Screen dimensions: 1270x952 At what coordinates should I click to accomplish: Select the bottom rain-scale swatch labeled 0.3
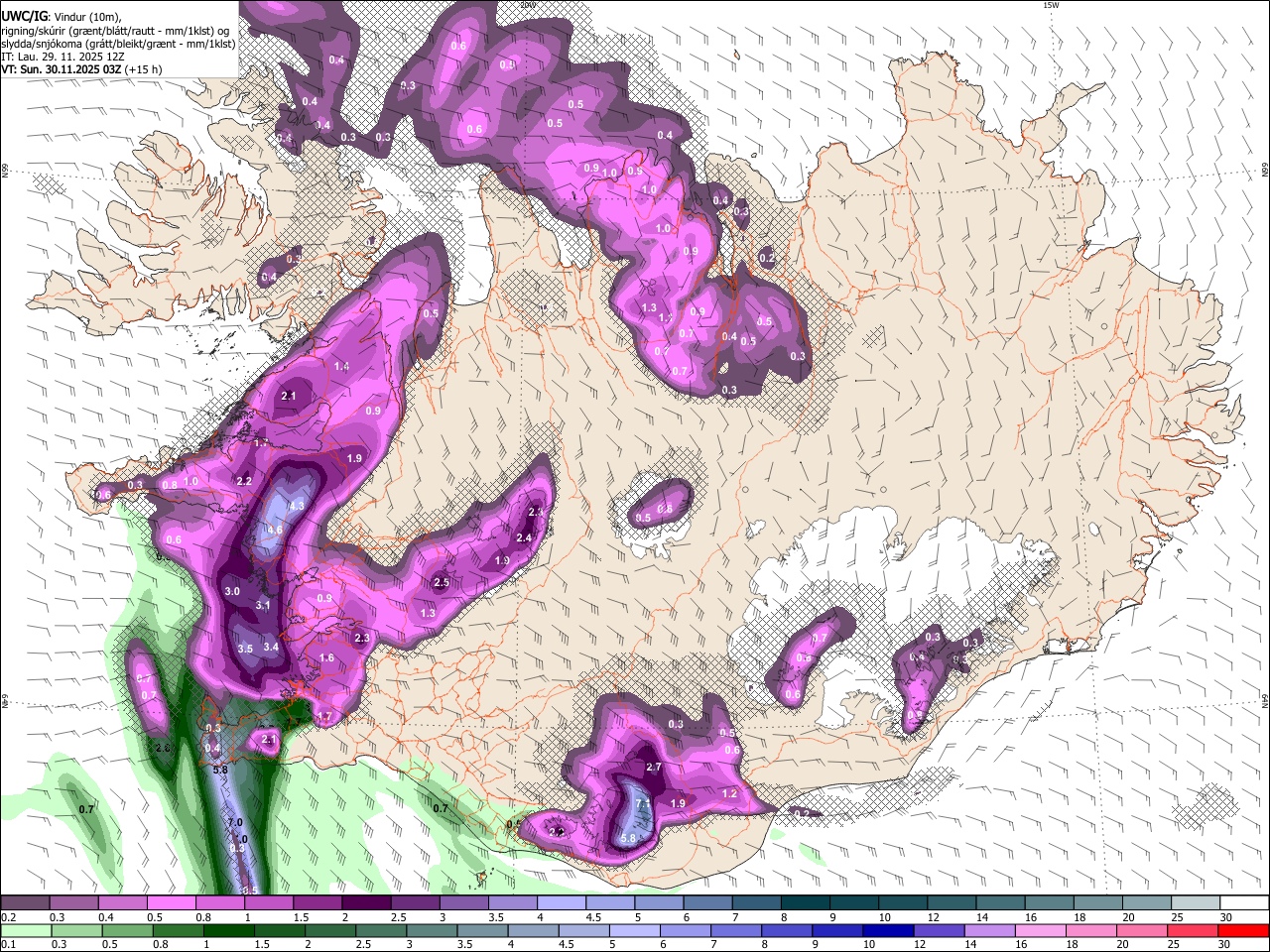[75, 930]
